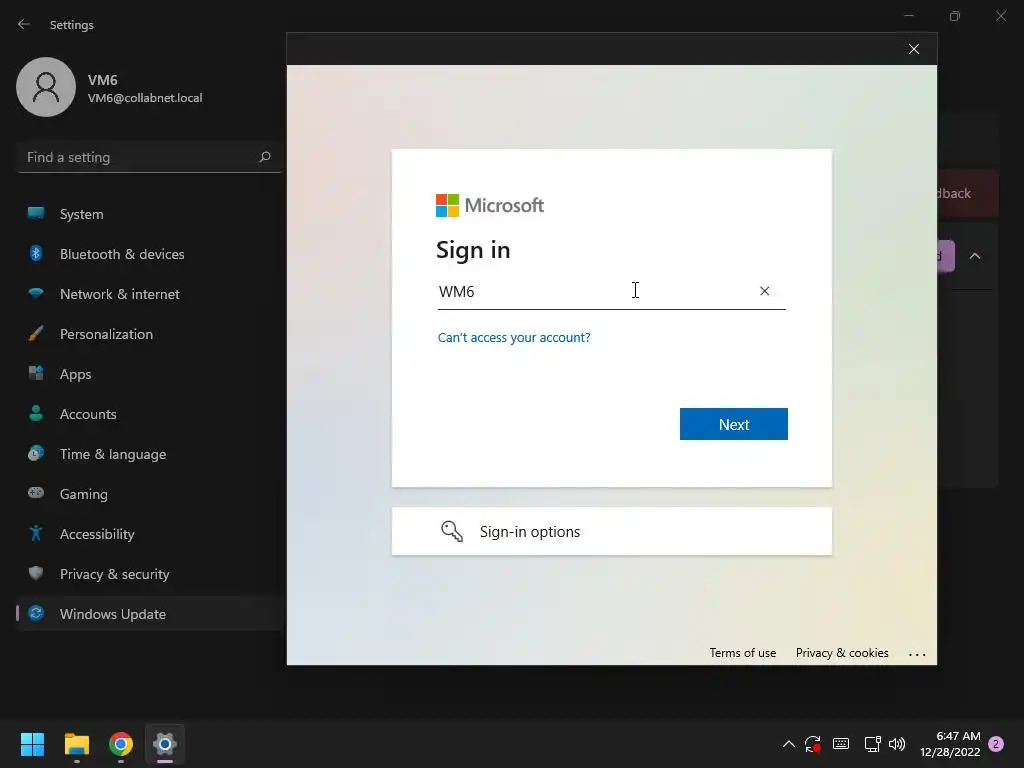This screenshot has height=768, width=1024.
Task: Click the System monitor icon
Action: 36,213
